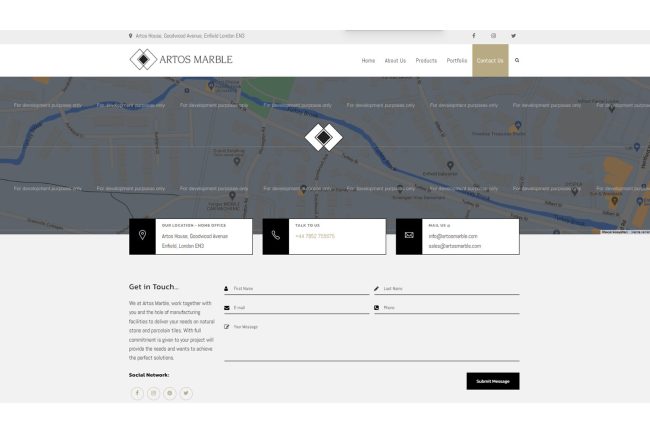Image resolution: width=650 pixels, height=433 pixels.
Task: Open the search magnifier in navigation
Action: (x=517, y=60)
